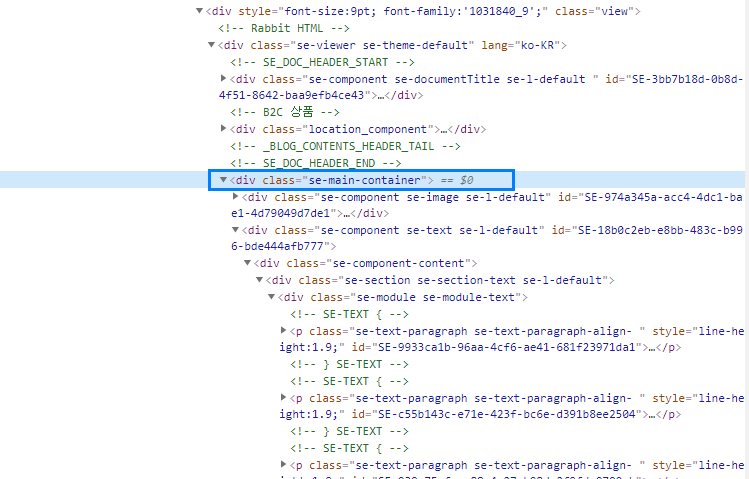Collapse the se-component-content div
Image resolution: width=749 pixels, height=479 pixels.
247,263
